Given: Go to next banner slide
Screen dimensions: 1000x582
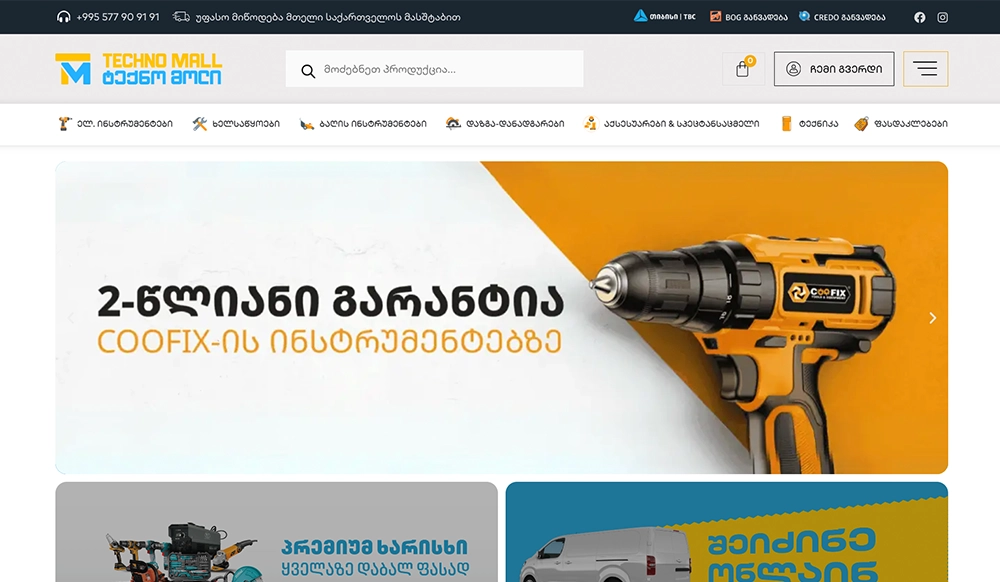Looking at the screenshot, I should 932,318.
